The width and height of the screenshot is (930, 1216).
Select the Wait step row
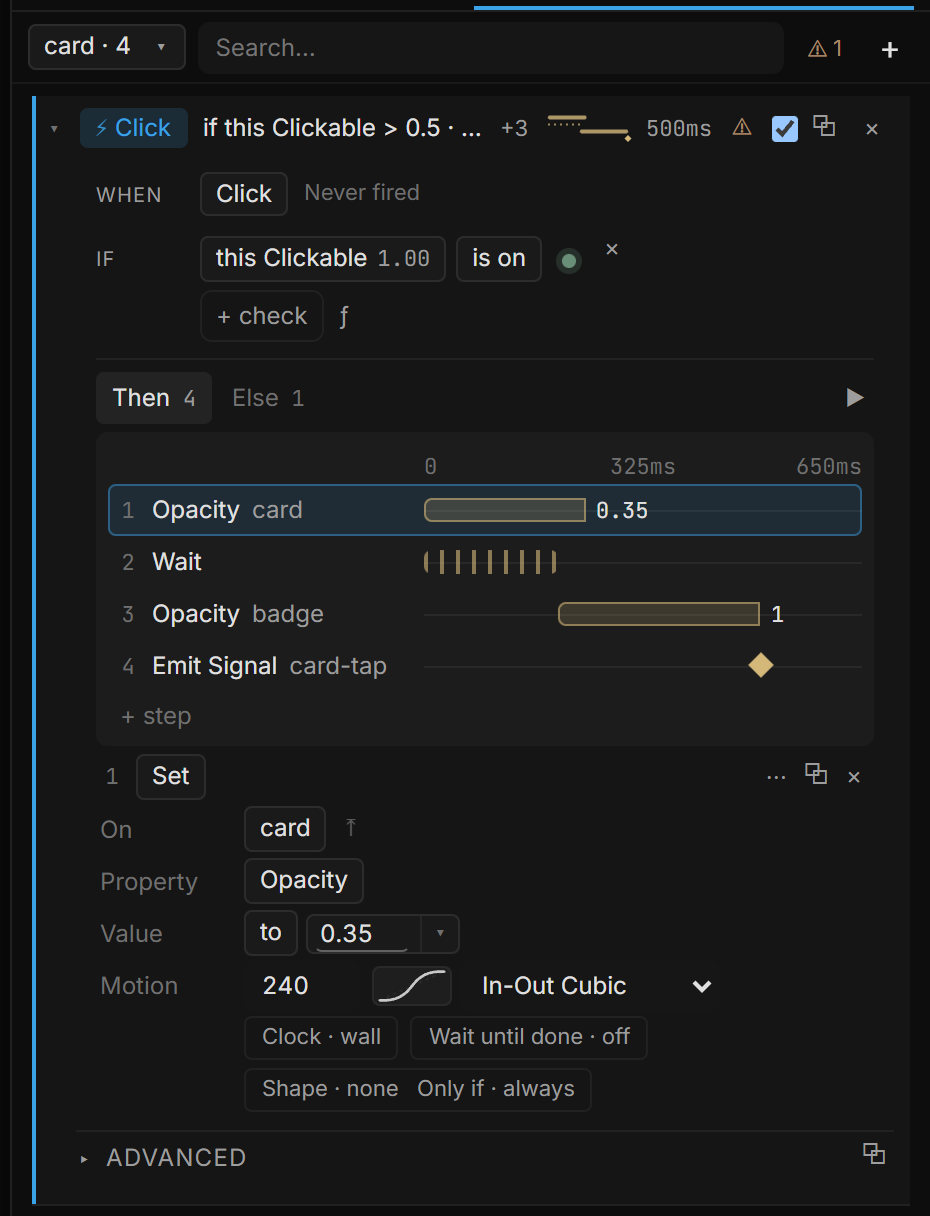[x=485, y=562]
